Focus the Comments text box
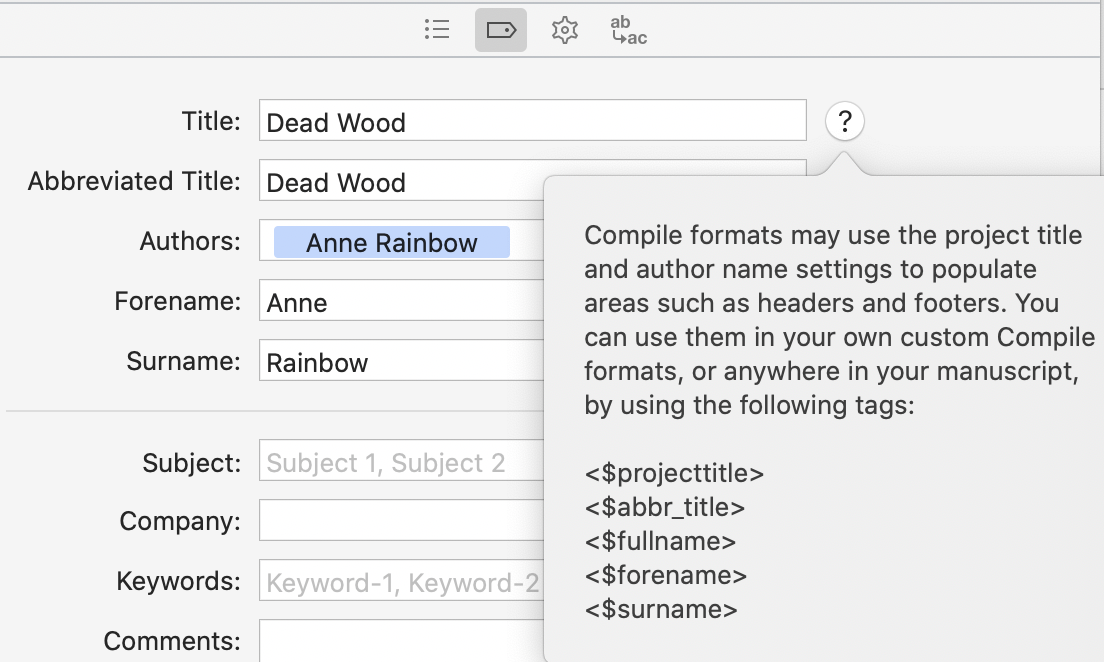 401,641
